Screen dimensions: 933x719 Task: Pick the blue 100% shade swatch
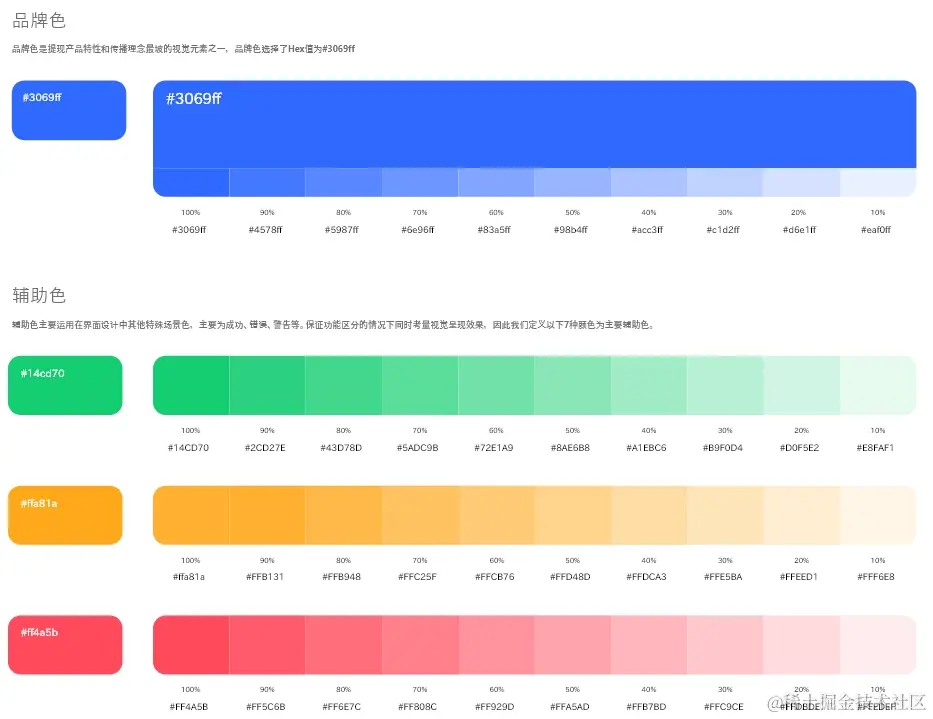click(191, 182)
